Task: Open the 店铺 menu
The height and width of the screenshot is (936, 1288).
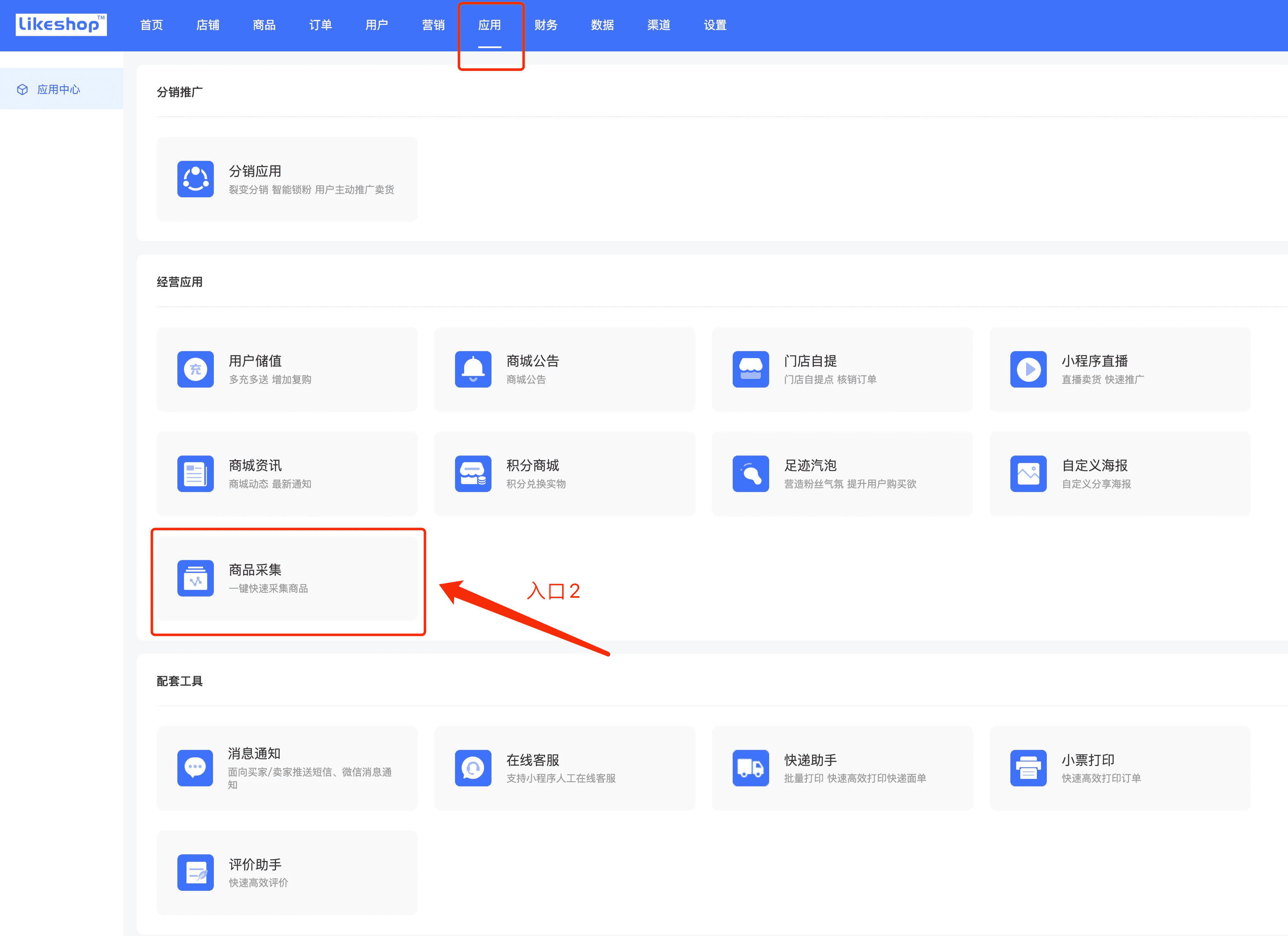Action: coord(208,25)
